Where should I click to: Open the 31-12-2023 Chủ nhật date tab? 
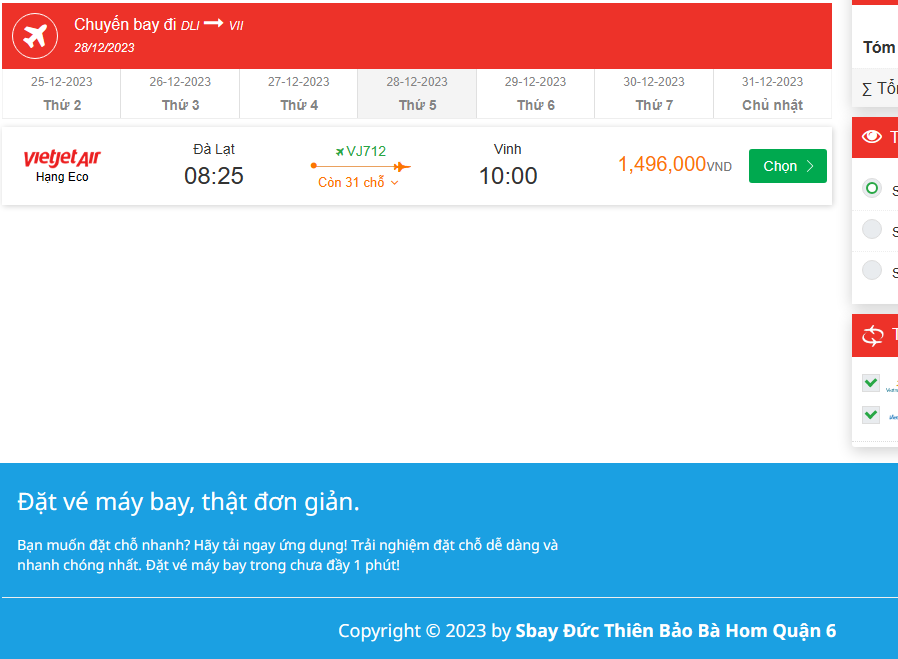point(772,92)
